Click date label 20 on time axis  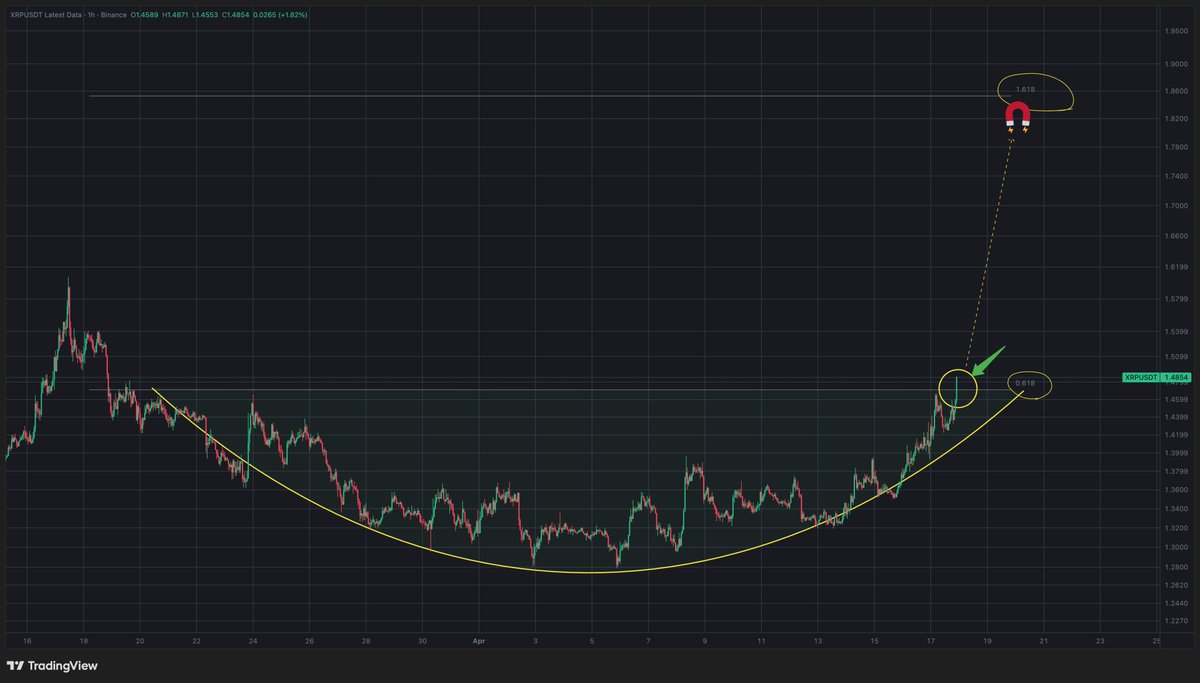pos(140,640)
